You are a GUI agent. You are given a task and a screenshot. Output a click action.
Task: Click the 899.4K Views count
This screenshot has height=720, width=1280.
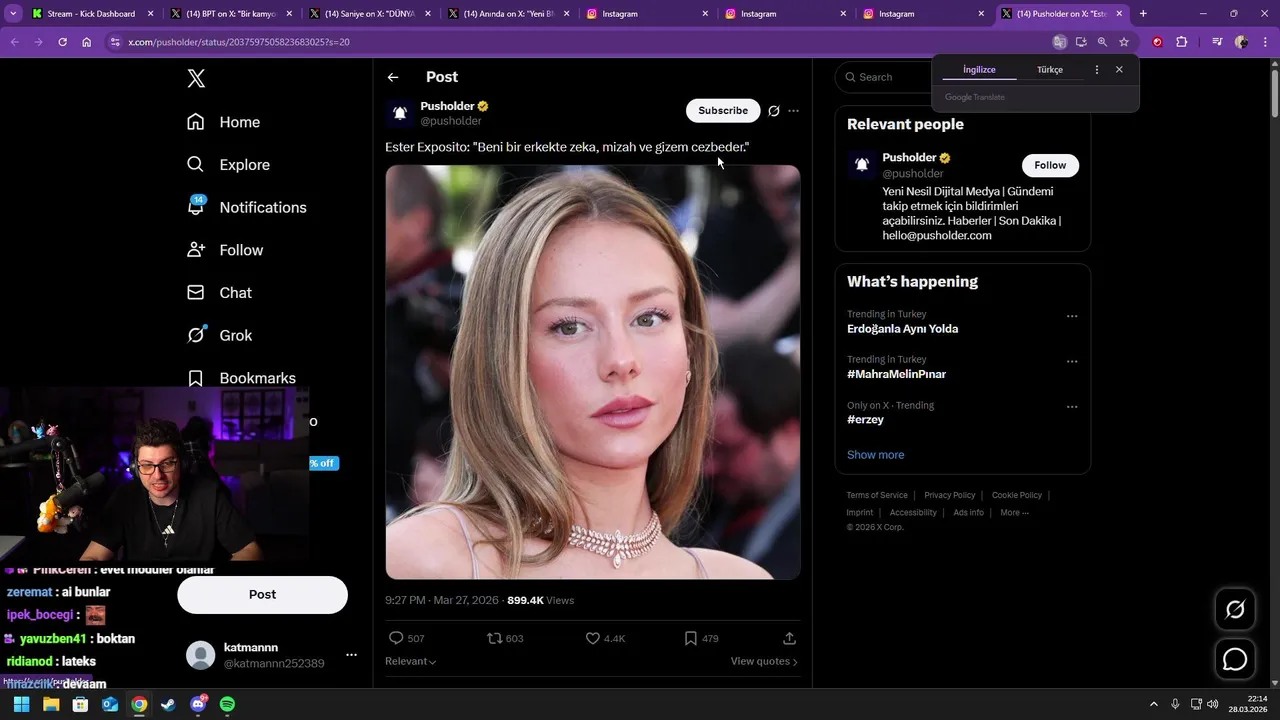(x=540, y=600)
